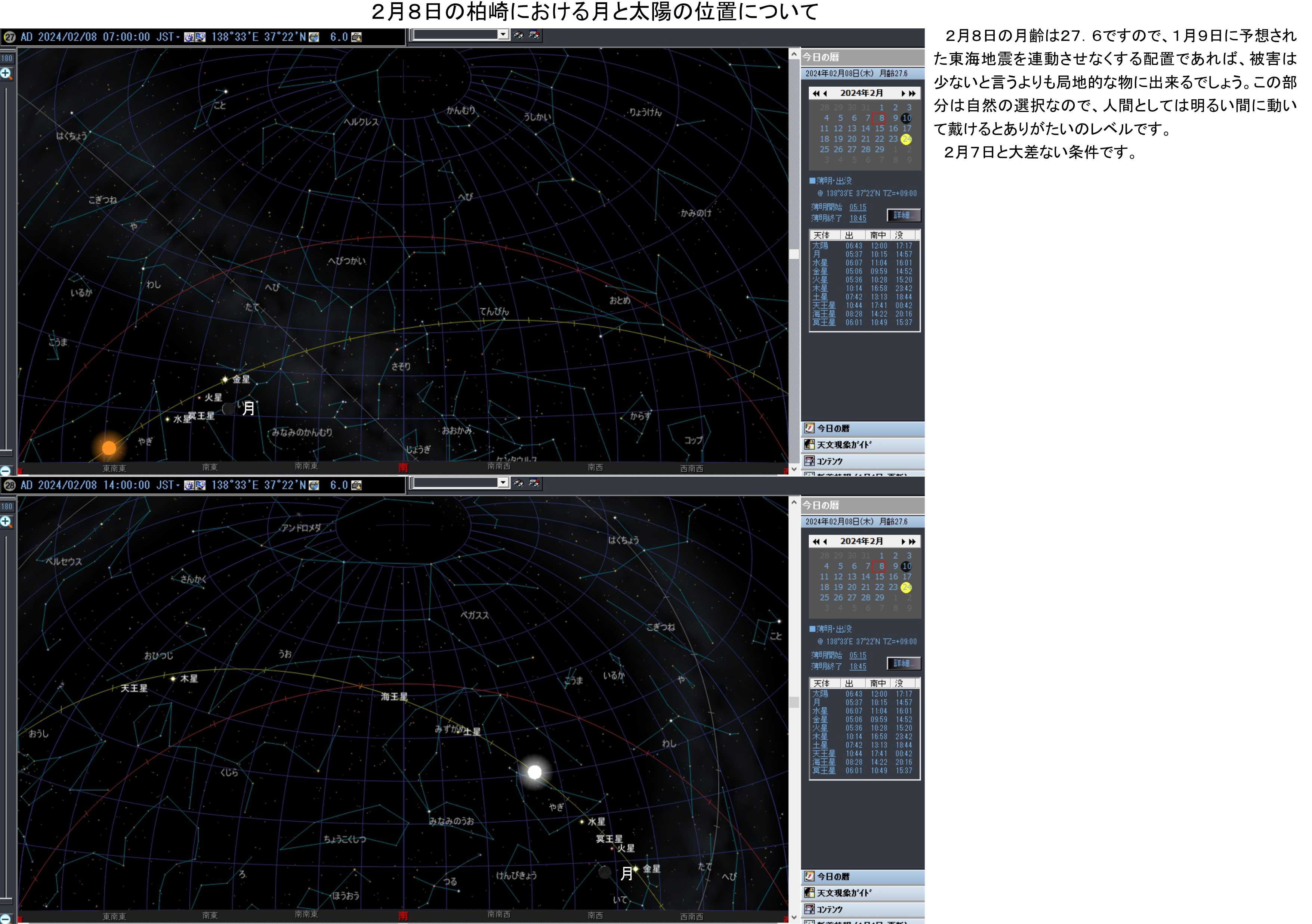The width and height of the screenshot is (1312, 924).
Task: Click 金星 label in upper sky chart
Action: pos(241,379)
